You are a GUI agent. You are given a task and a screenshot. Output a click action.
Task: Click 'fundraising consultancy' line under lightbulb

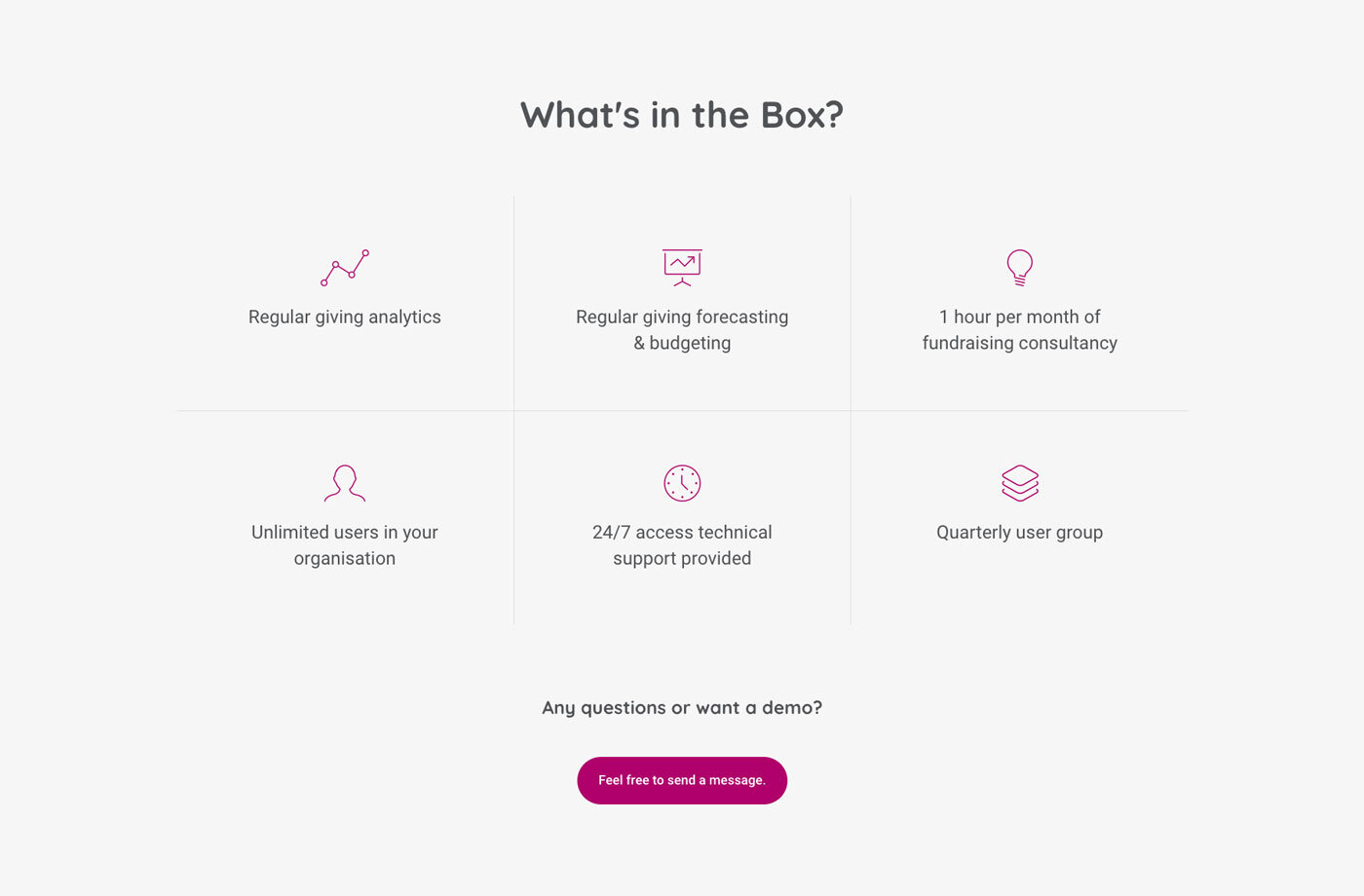coord(1020,344)
